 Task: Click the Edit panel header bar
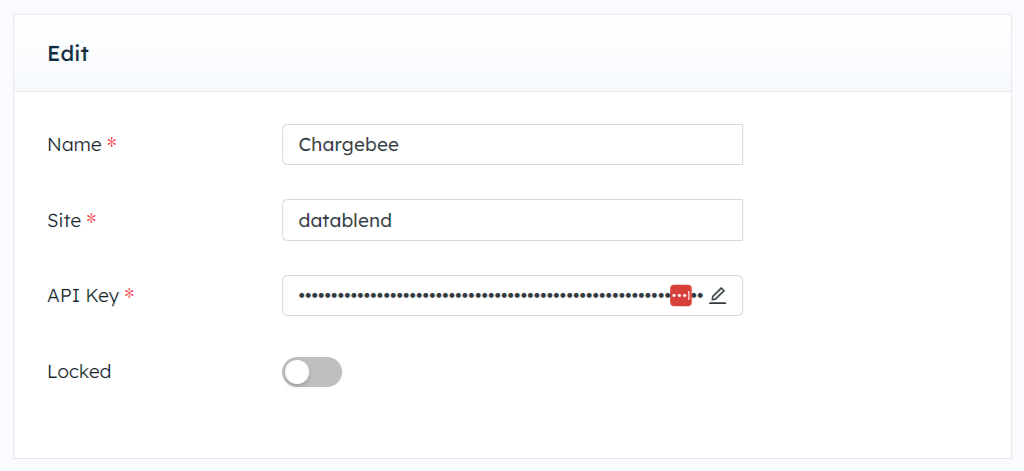click(x=513, y=53)
